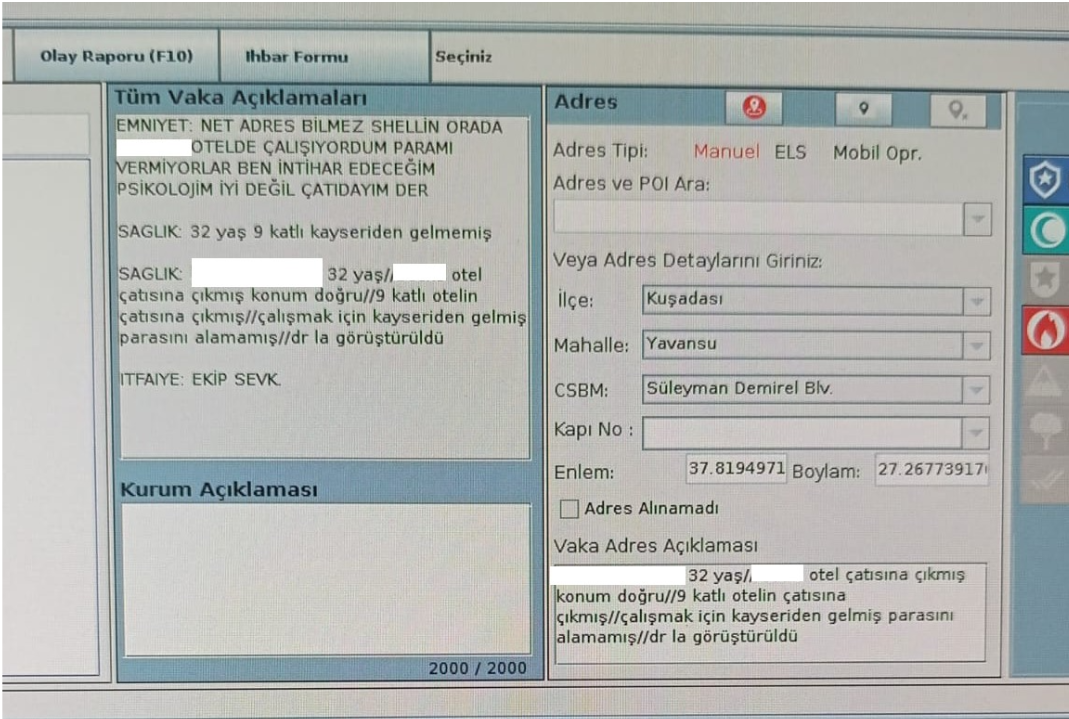Choose Manuel as address type

(x=728, y=153)
